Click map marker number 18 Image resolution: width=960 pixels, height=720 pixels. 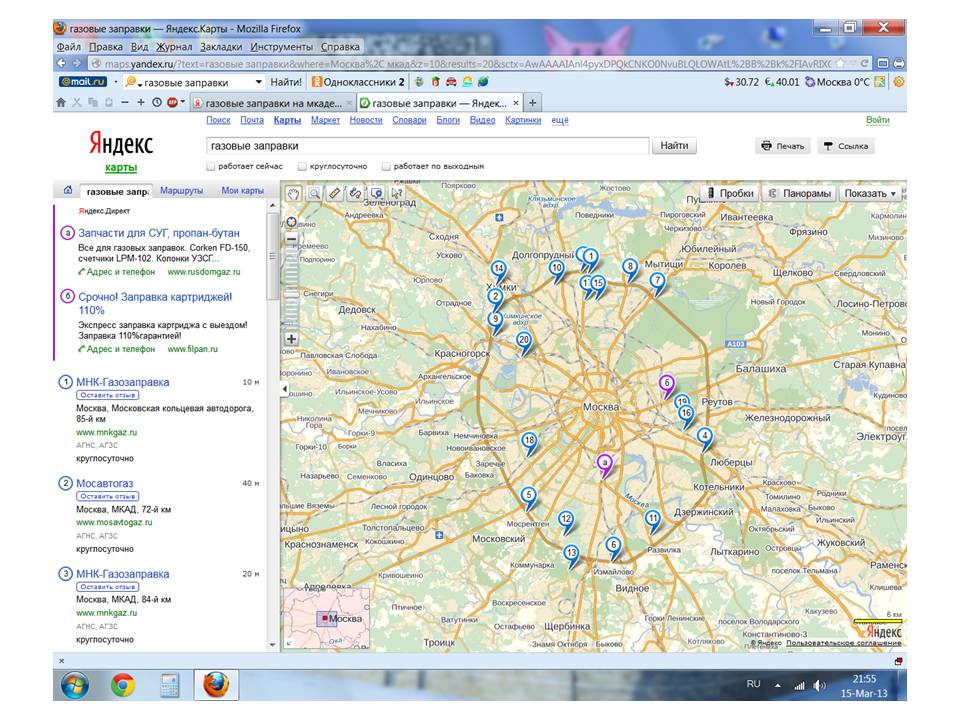(x=529, y=441)
